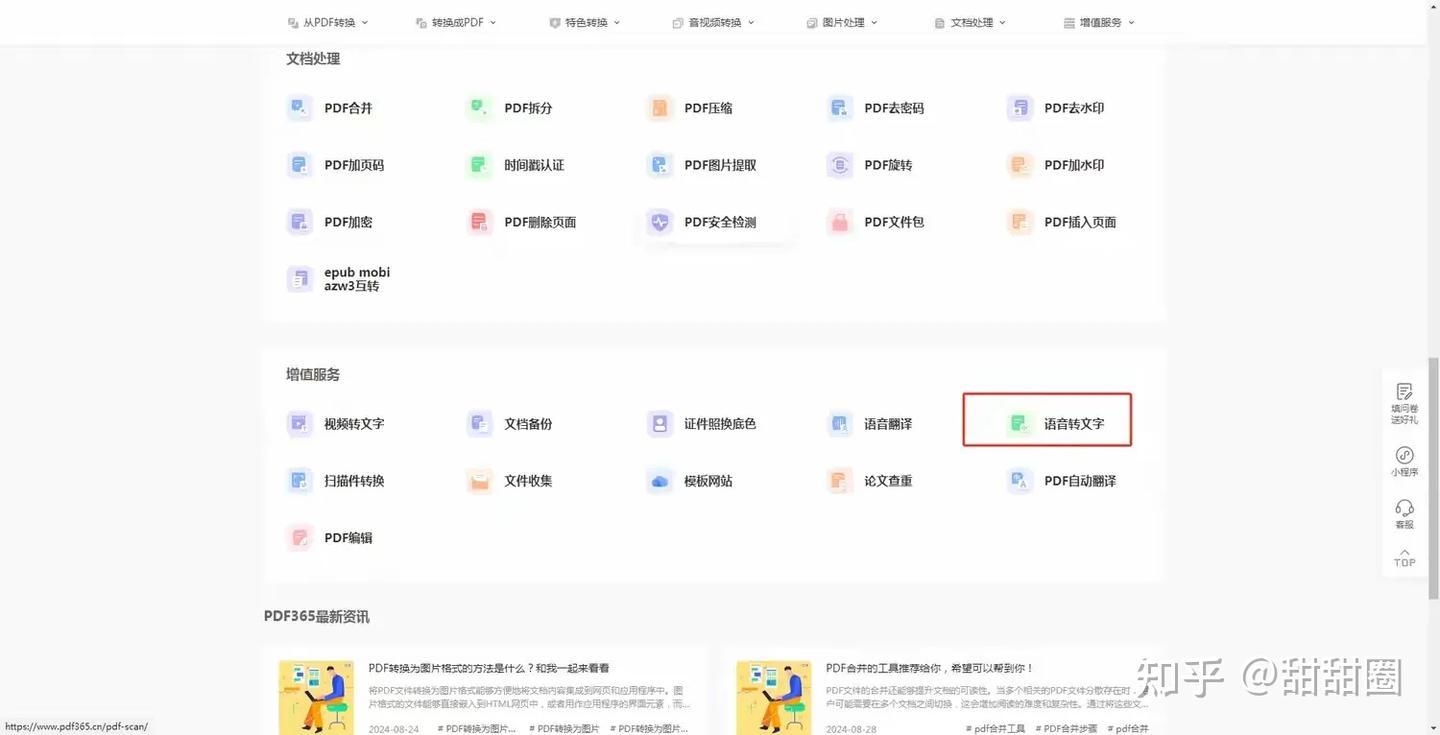
Task: Open the PDF加水印 tool icon
Action: [1020, 165]
